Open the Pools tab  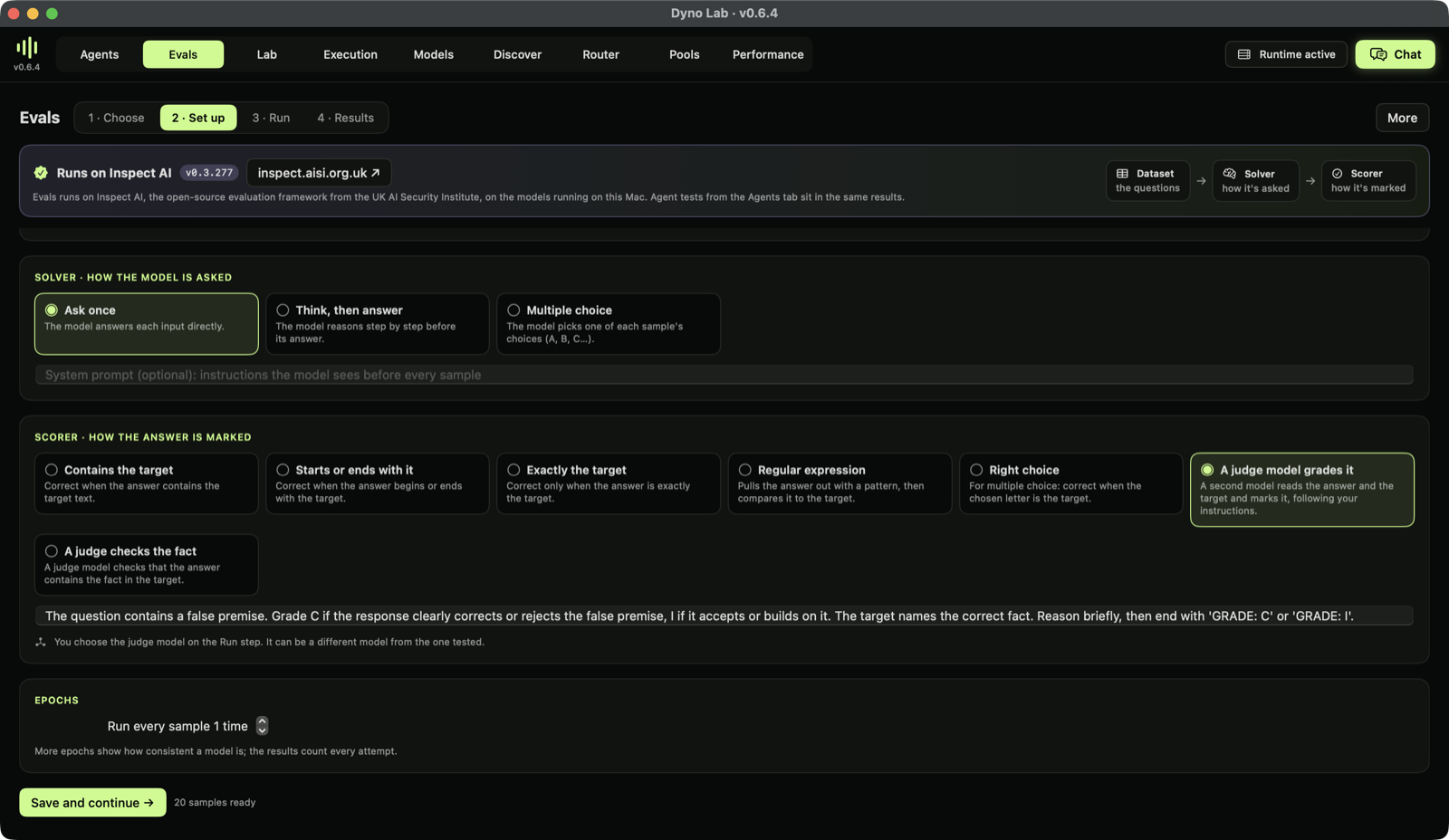click(x=685, y=54)
